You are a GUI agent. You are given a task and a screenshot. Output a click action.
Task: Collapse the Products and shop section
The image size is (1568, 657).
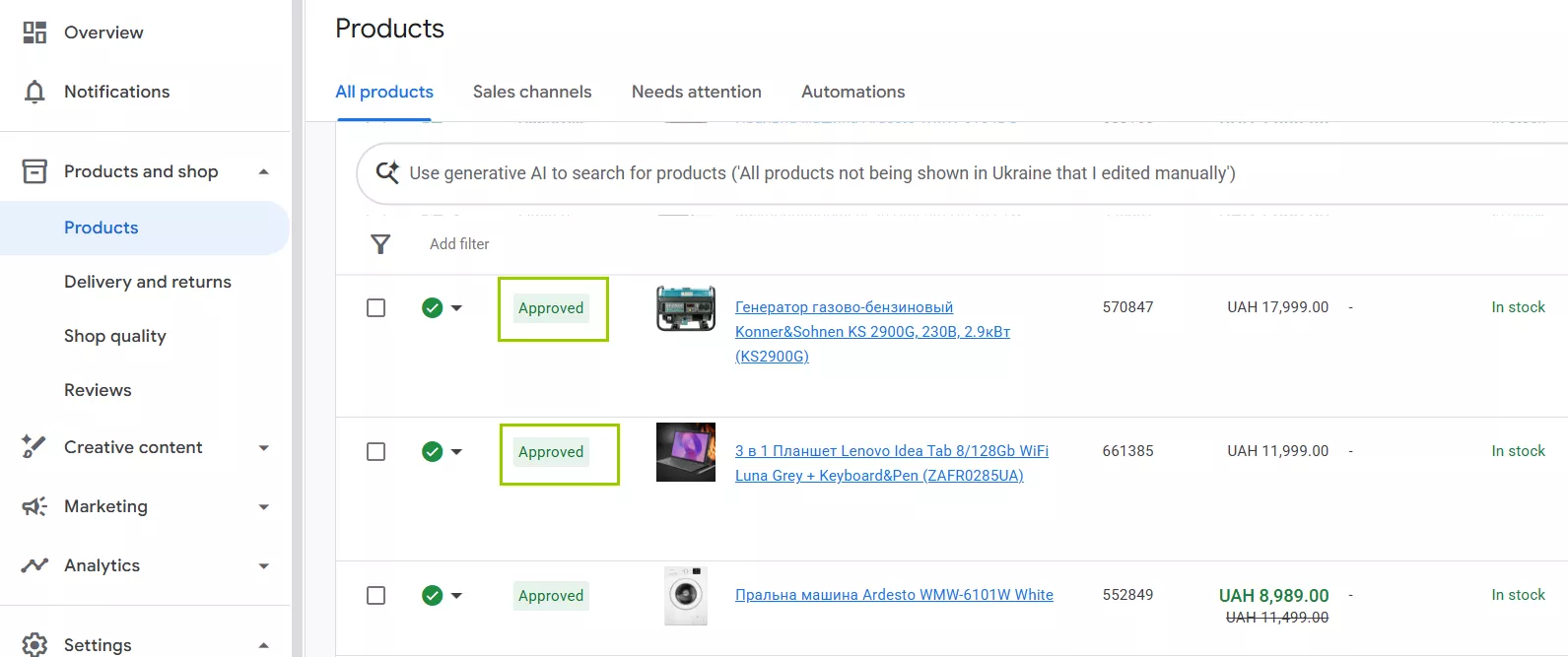[263, 172]
